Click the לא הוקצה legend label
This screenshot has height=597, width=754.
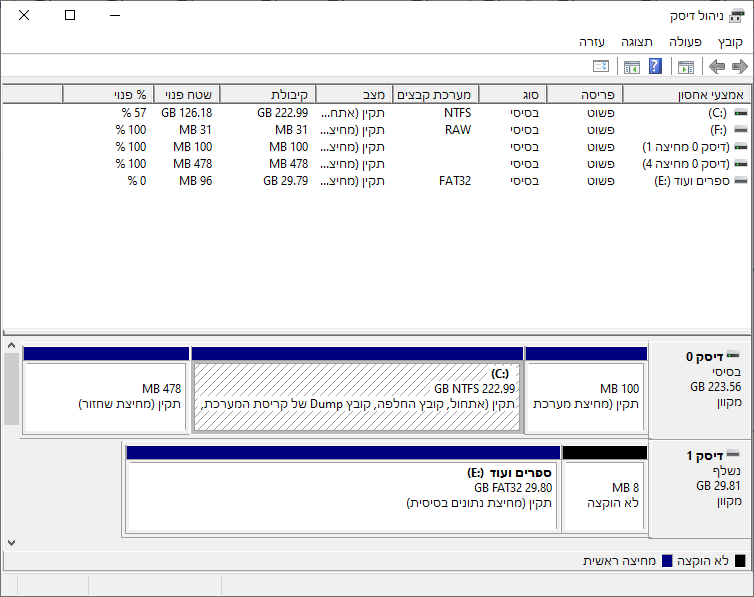703,560
